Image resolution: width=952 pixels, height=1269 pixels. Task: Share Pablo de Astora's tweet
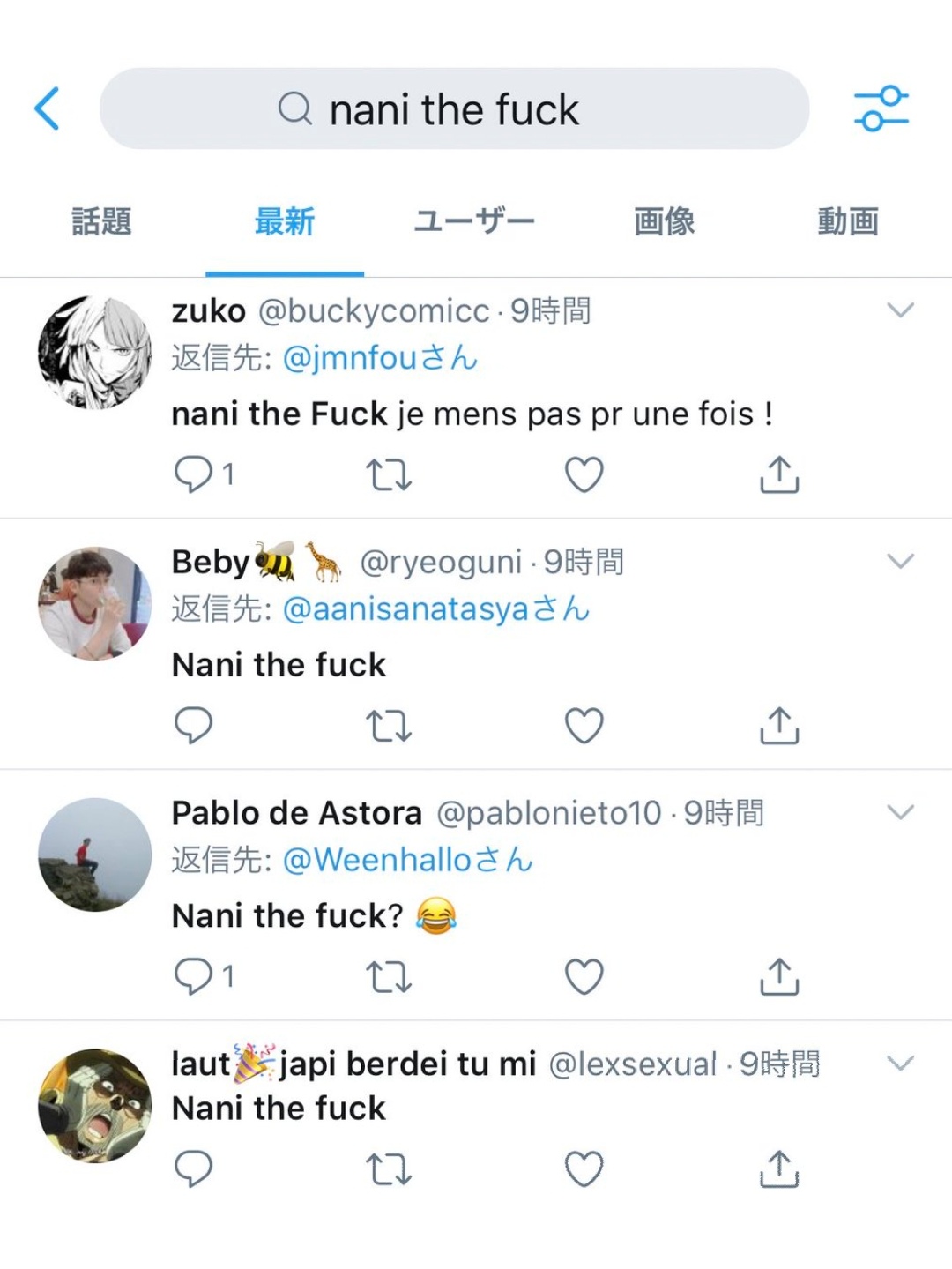click(779, 976)
